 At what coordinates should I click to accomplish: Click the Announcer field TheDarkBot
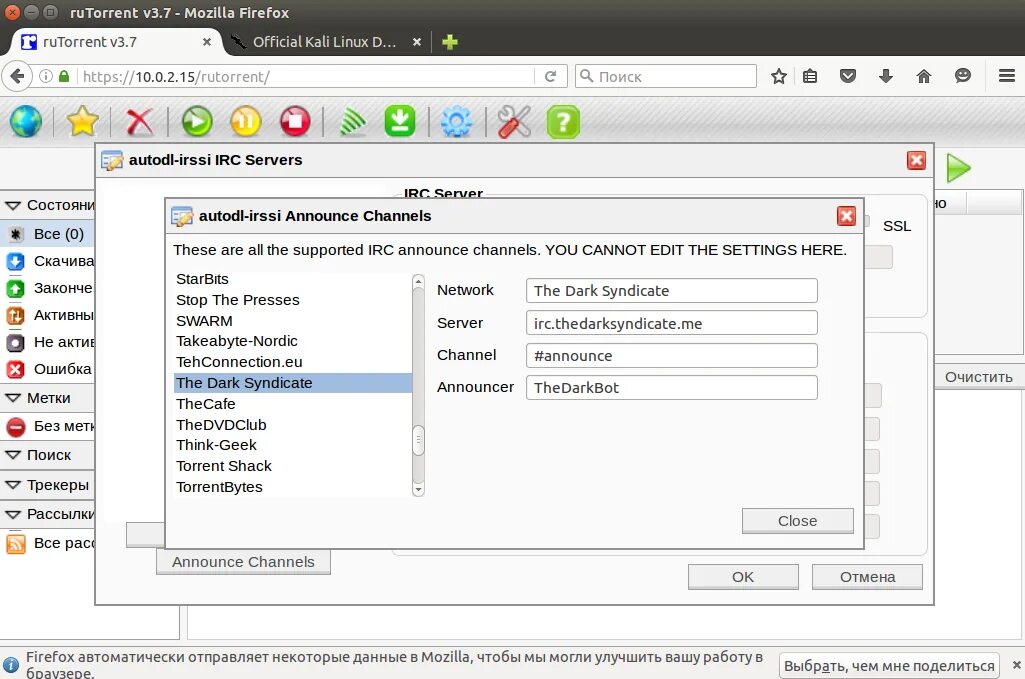pyautogui.click(x=671, y=388)
